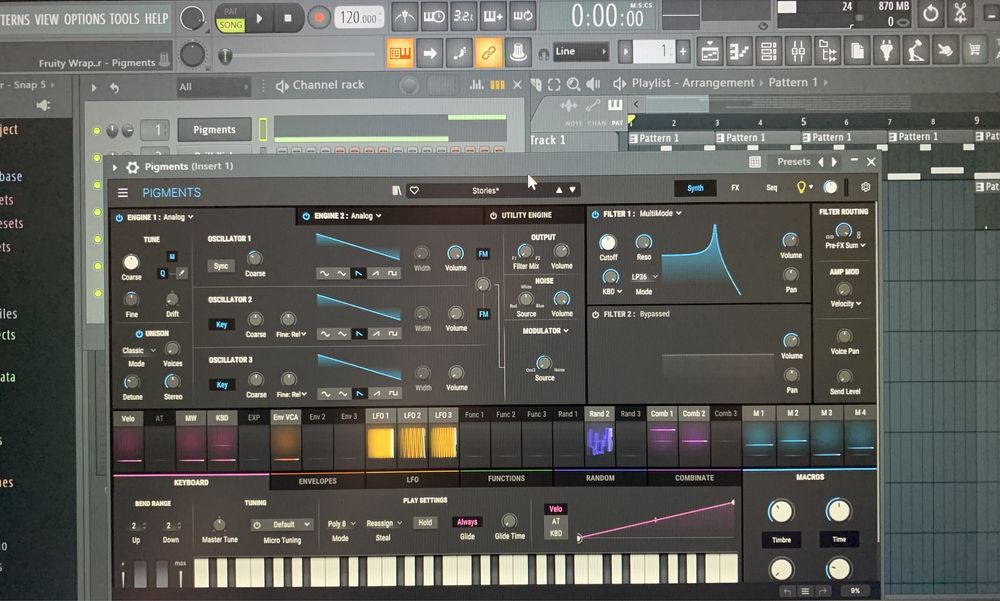This screenshot has width=1000, height=601.
Task: Toggle Oscillator 1 FM button
Action: (x=483, y=254)
